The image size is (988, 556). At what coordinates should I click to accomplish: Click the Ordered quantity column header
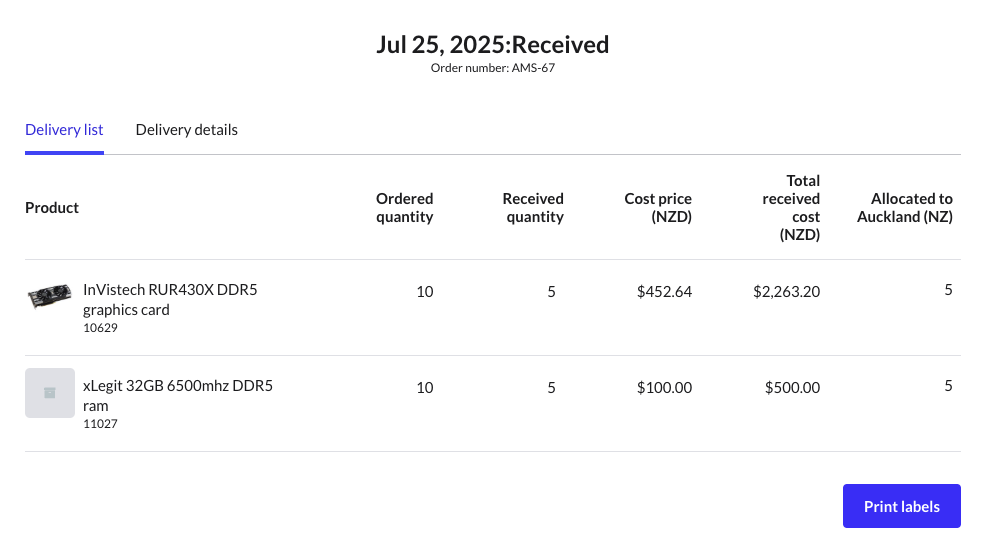coord(404,208)
